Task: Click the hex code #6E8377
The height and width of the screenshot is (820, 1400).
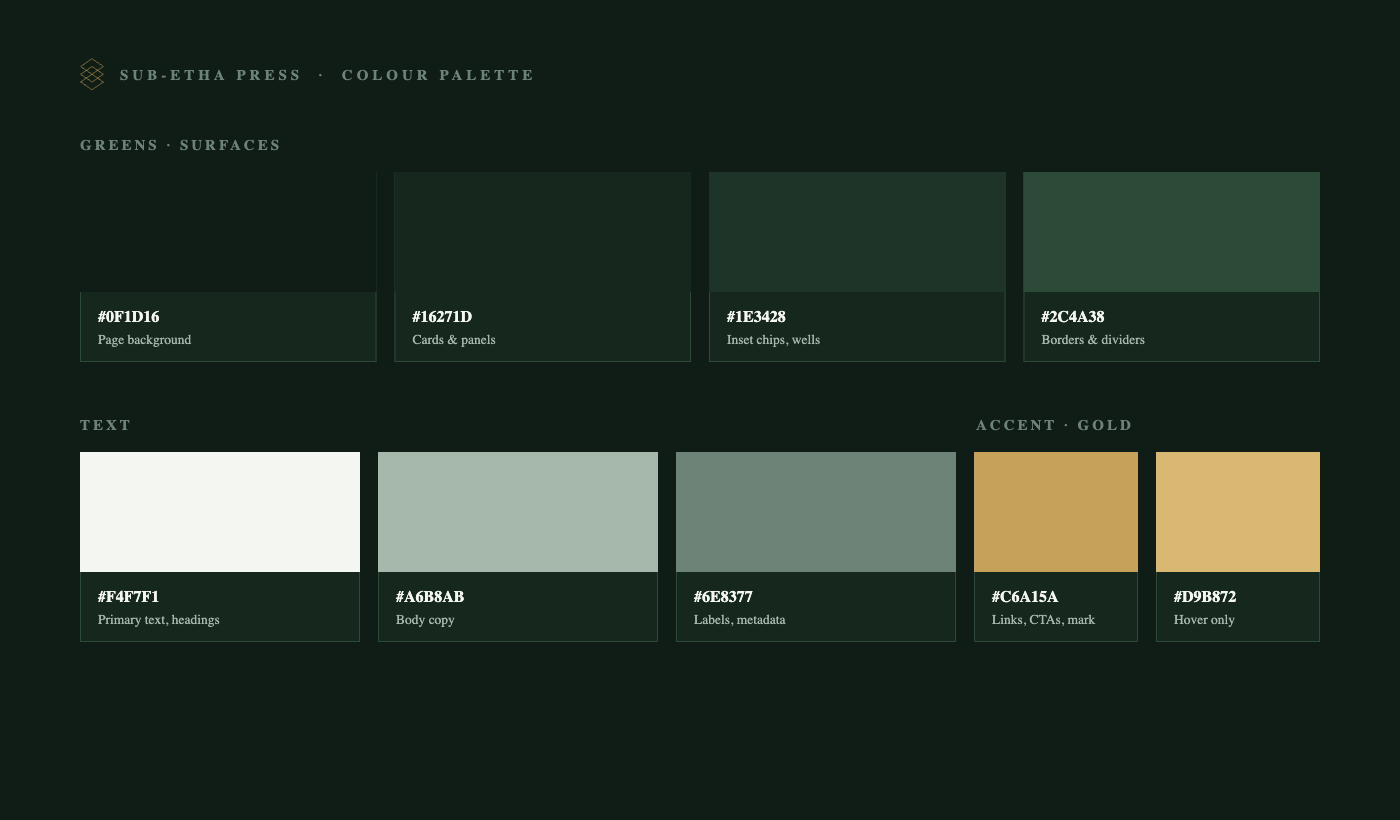Action: (x=723, y=597)
